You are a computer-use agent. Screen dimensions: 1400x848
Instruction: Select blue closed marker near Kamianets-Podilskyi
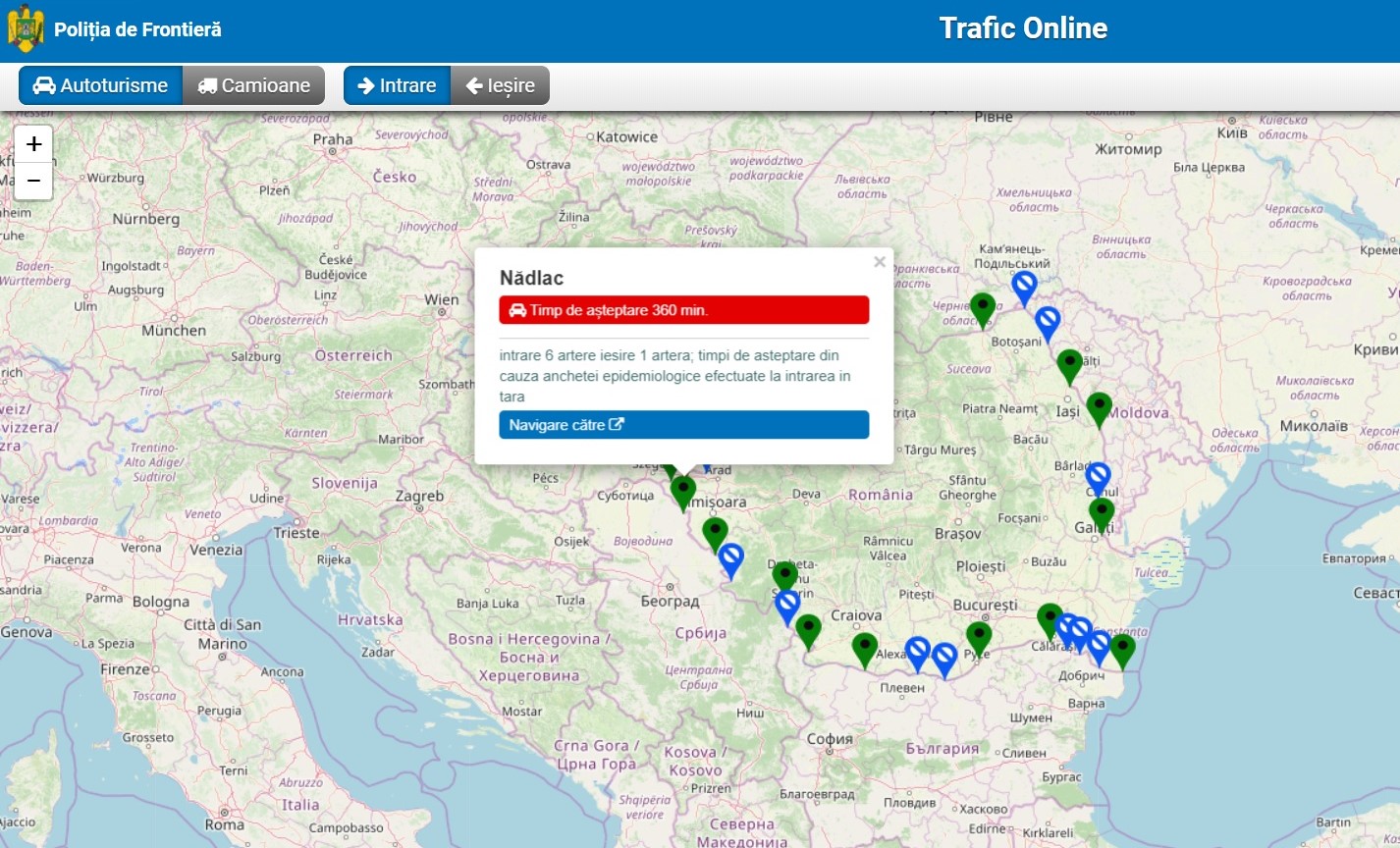[x=1024, y=286]
